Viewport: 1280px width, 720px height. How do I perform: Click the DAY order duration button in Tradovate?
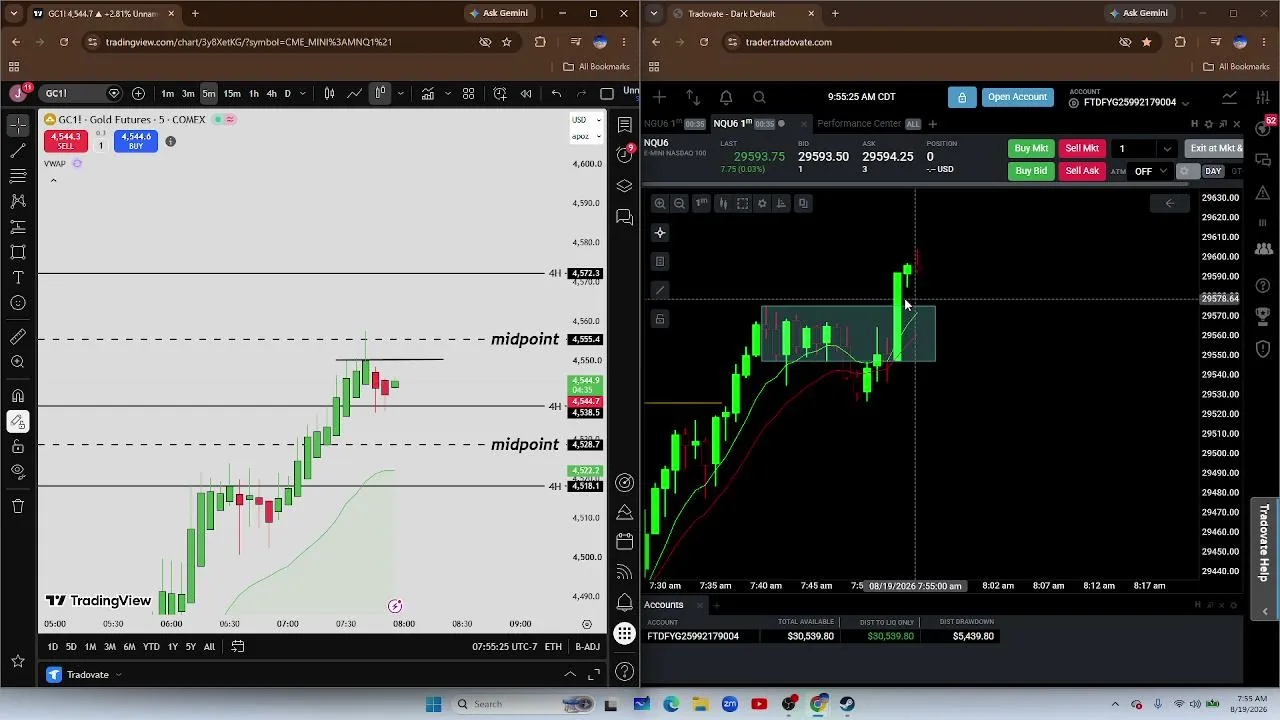click(x=1213, y=171)
